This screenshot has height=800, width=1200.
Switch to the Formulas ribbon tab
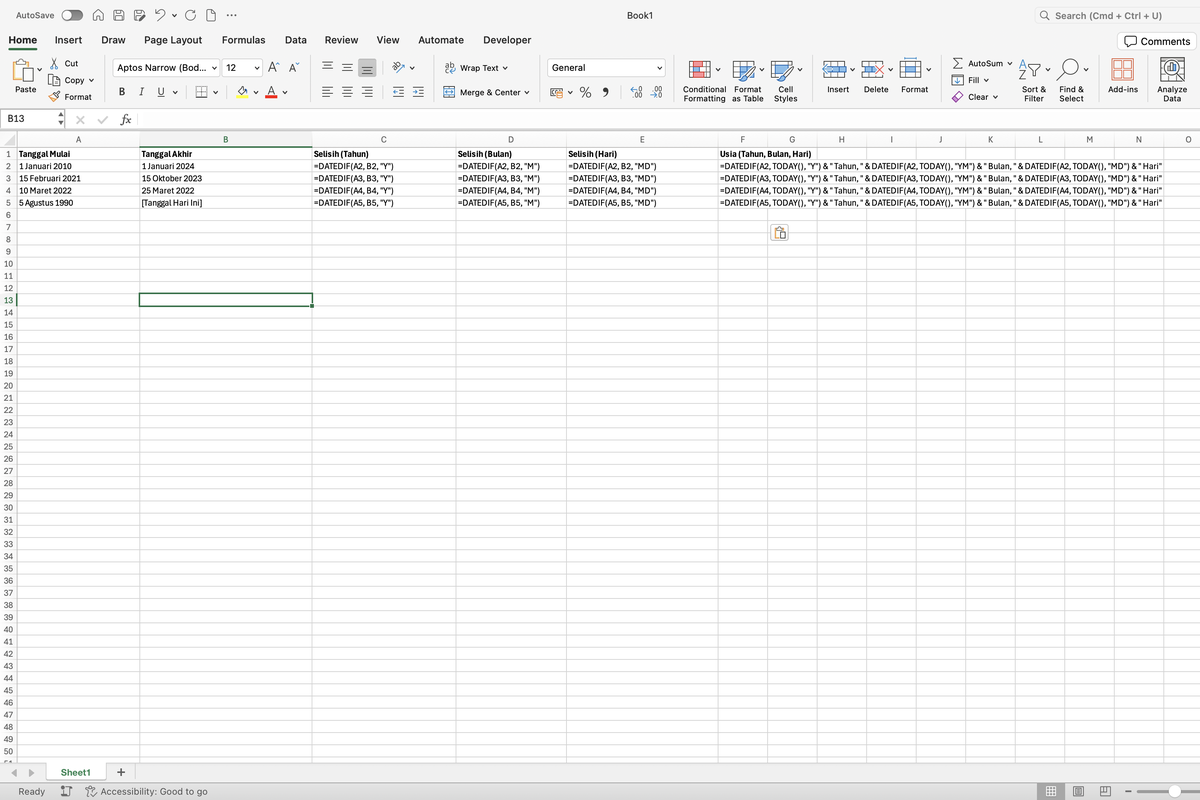243,40
